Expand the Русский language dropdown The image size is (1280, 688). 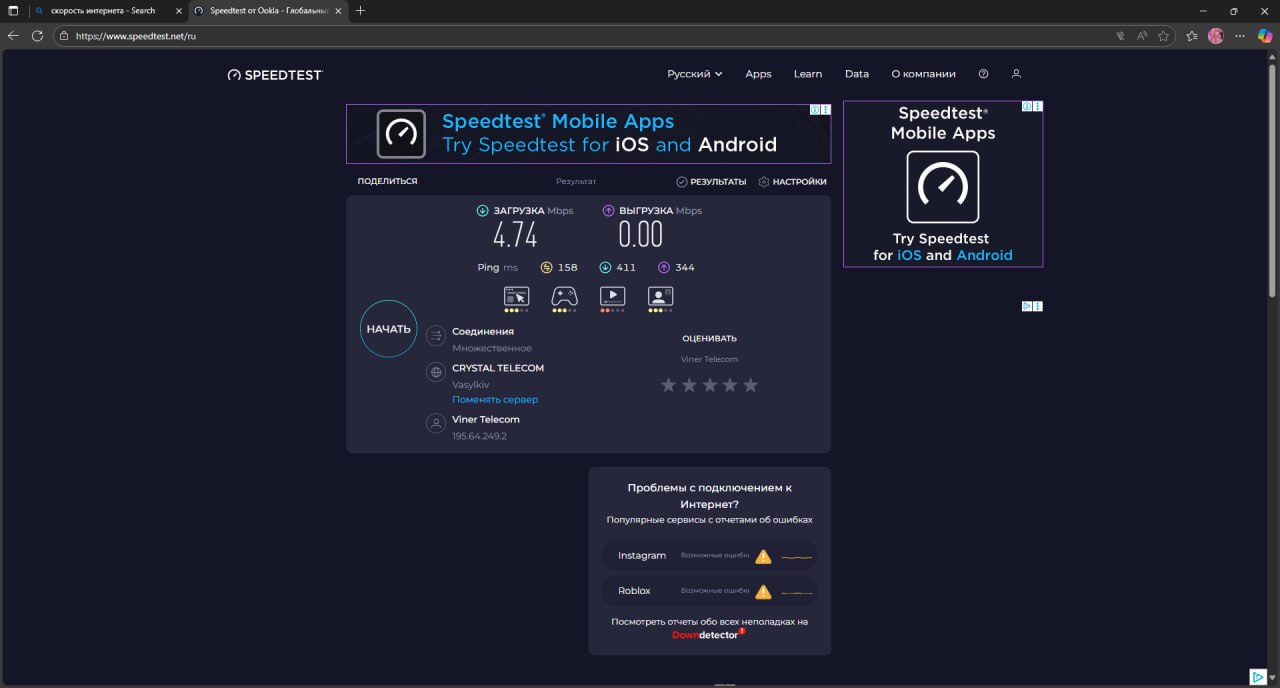pyautogui.click(x=695, y=74)
